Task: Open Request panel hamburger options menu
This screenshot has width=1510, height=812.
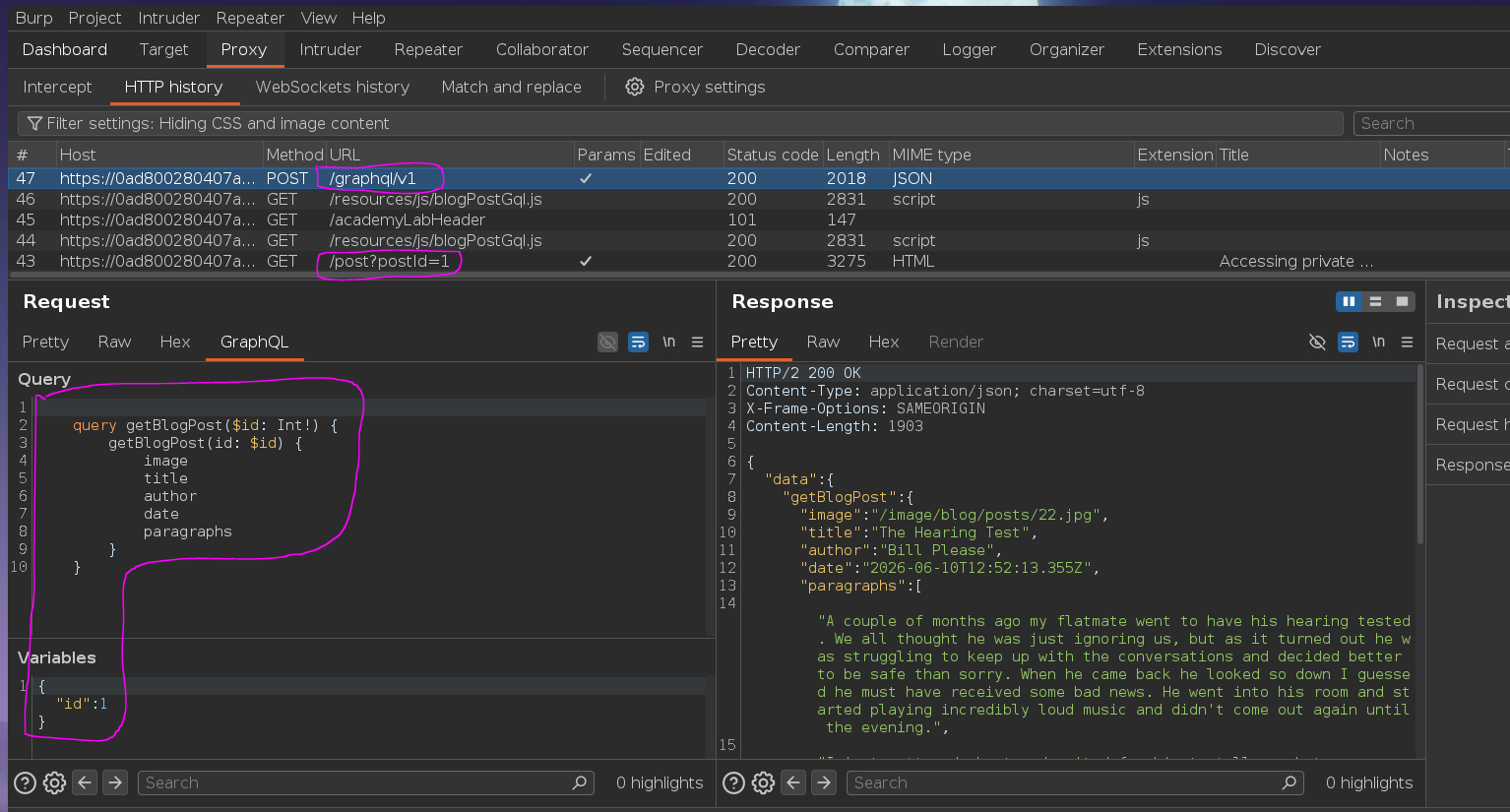Action: 697,342
